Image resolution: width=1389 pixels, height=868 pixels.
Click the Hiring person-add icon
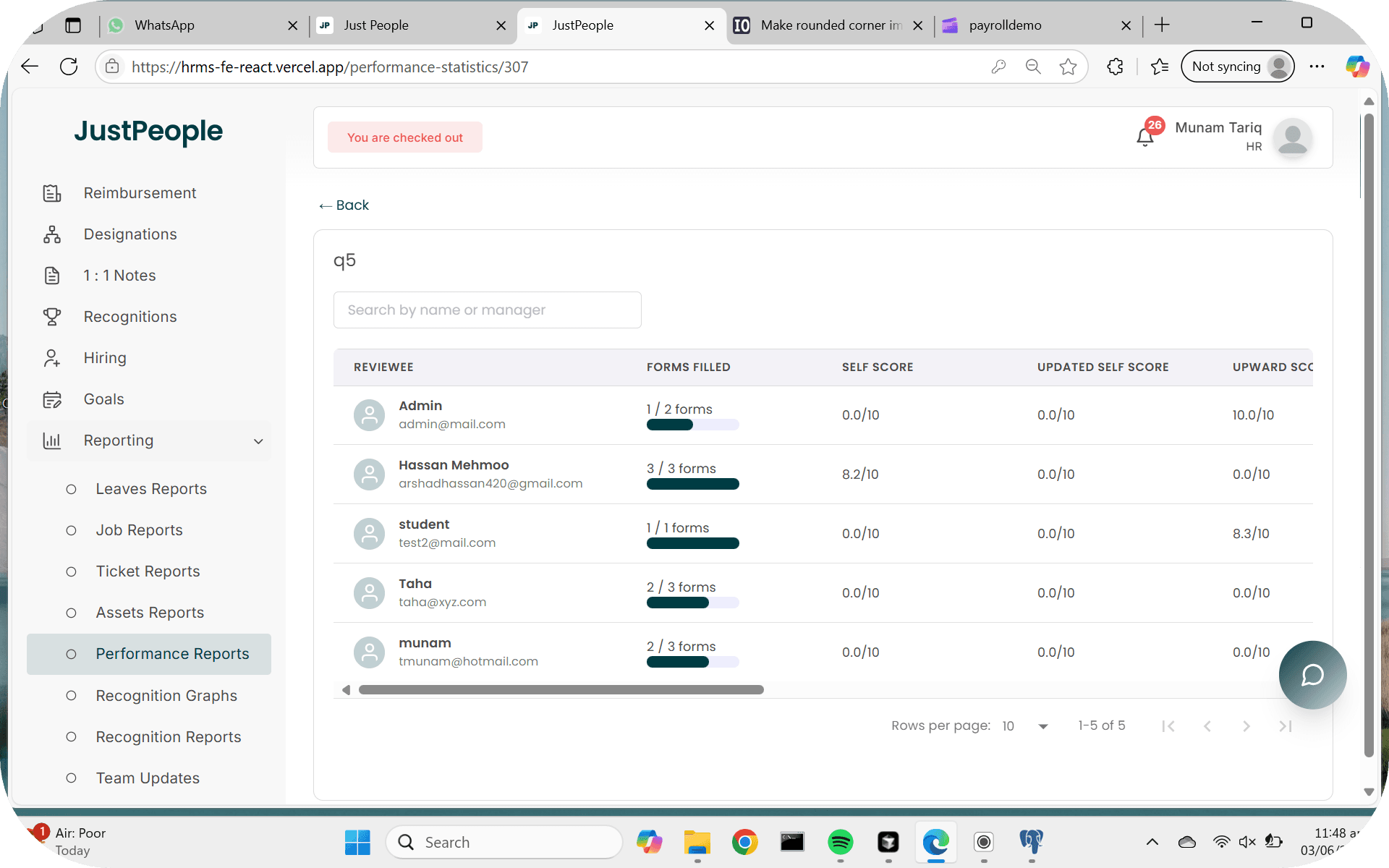click(x=52, y=358)
